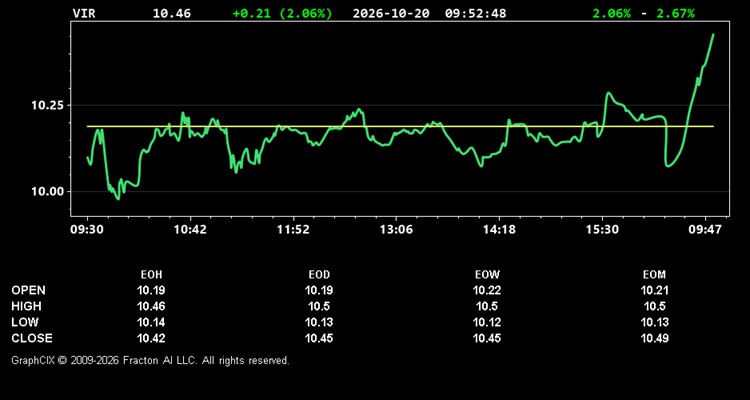Click the EOW LOW value 10.12
Image resolution: width=750 pixels, height=400 pixels.
[487, 322]
